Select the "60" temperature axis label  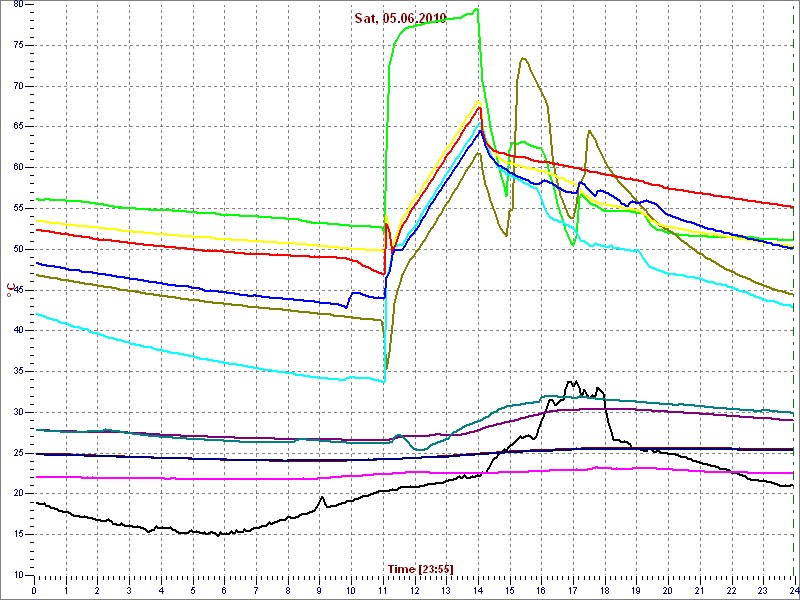coord(19,168)
